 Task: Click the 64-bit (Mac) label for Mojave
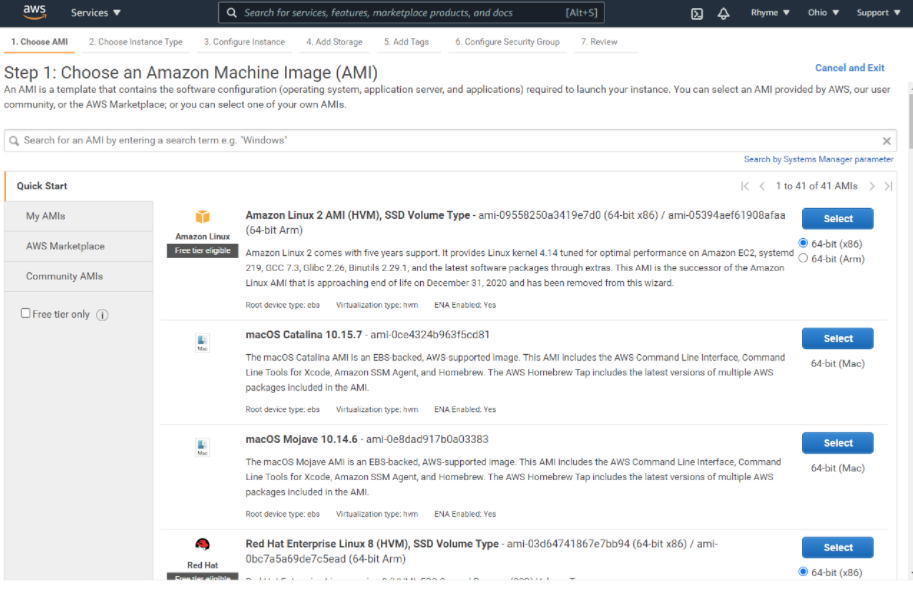coord(837,469)
